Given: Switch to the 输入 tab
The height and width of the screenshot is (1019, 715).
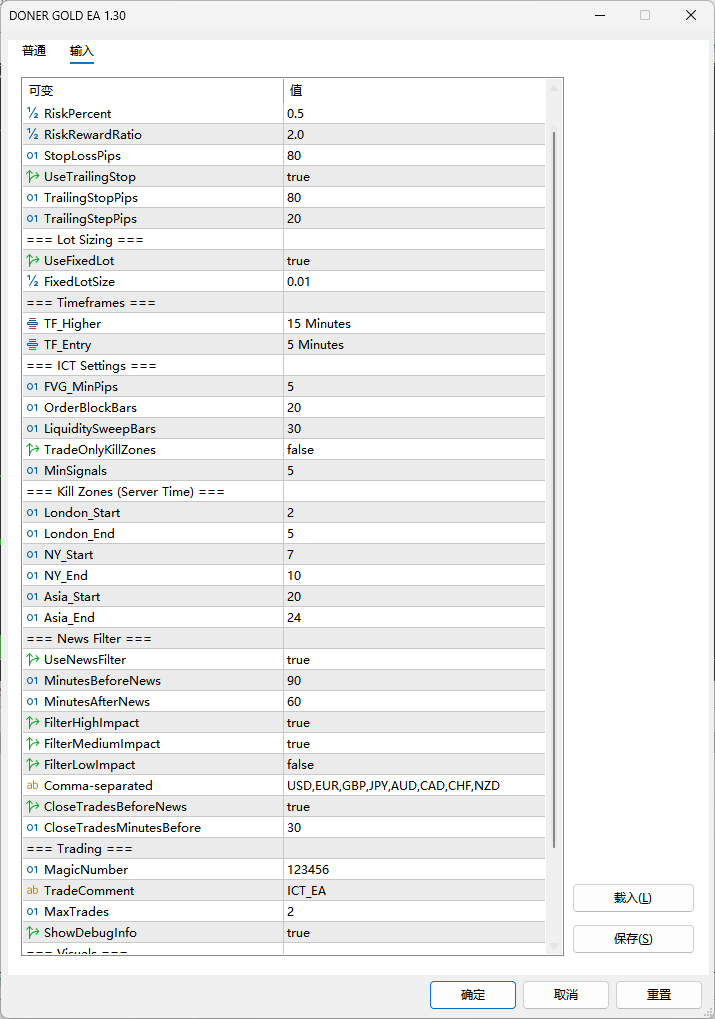Looking at the screenshot, I should (x=82, y=51).
